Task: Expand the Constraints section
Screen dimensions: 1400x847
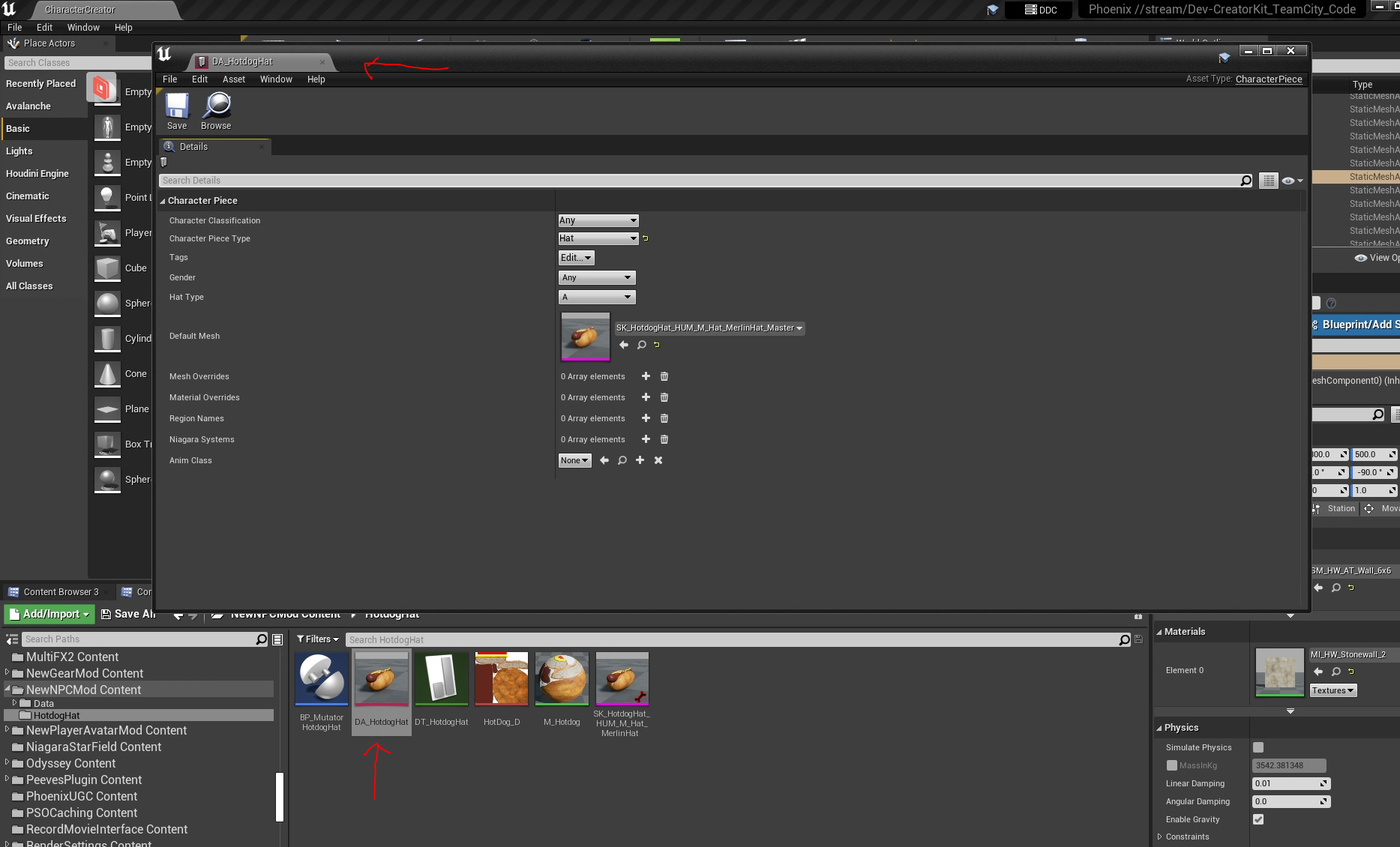Action: pos(1159,837)
